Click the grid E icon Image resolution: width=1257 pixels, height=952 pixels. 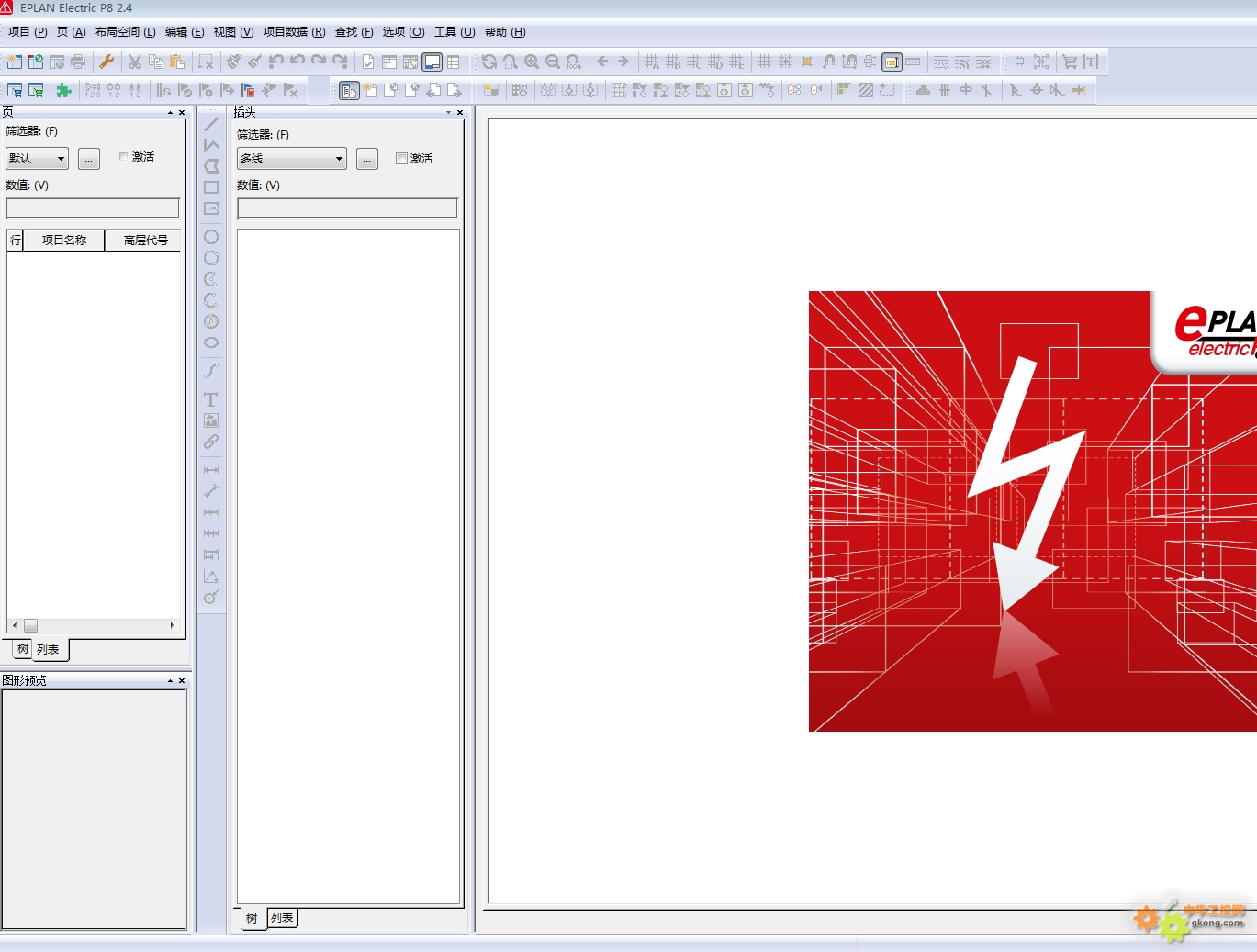(736, 62)
